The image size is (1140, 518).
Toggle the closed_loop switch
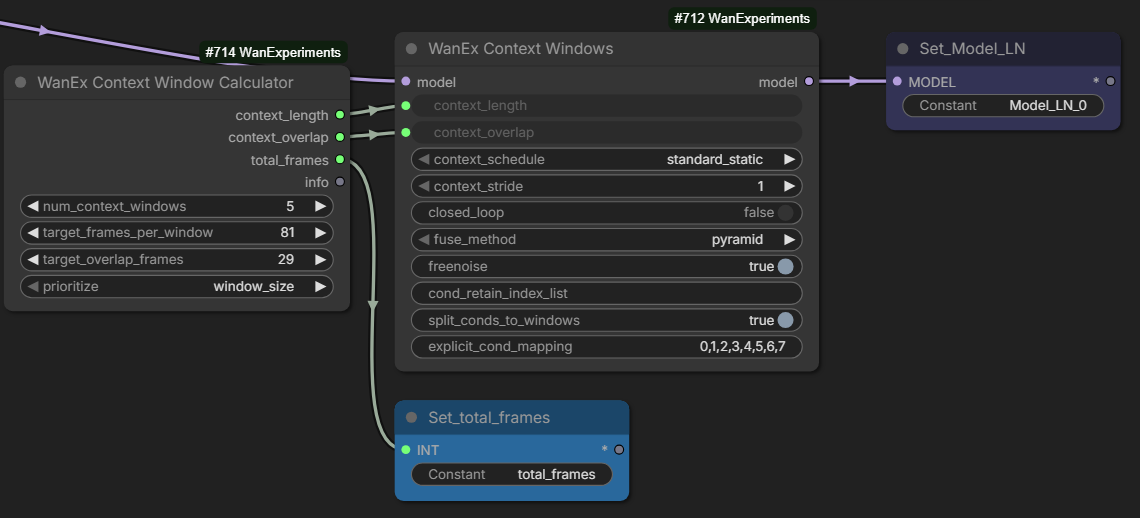coord(785,213)
